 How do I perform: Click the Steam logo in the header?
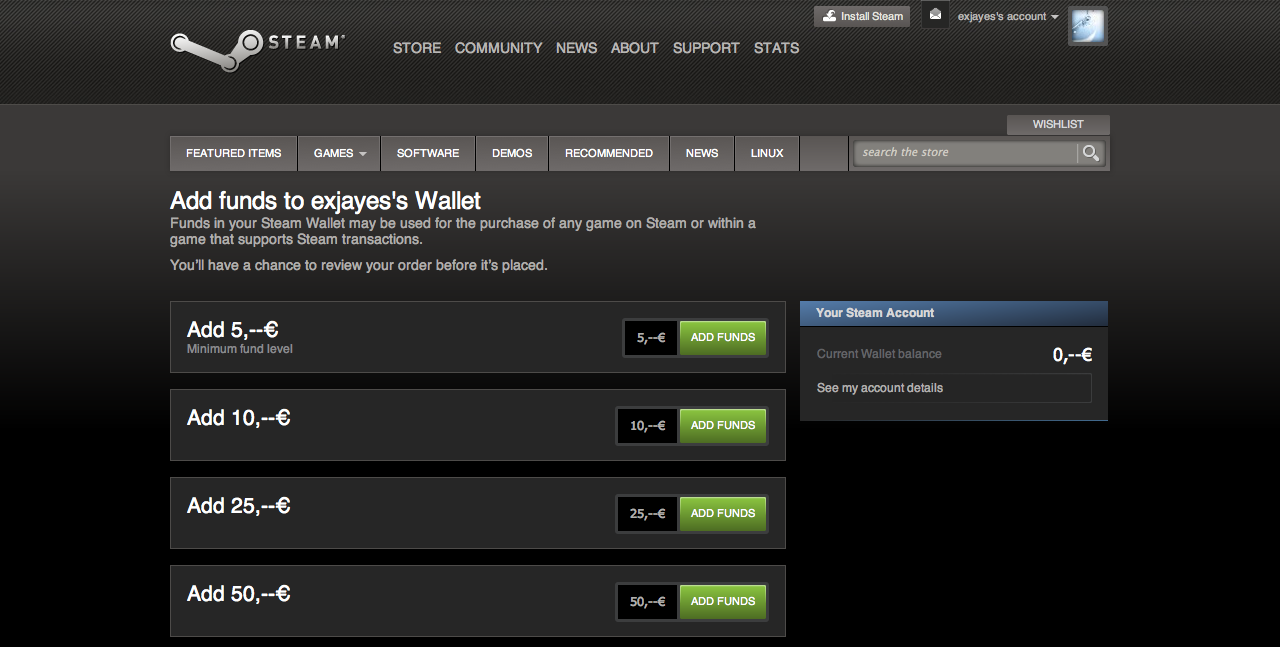[257, 49]
